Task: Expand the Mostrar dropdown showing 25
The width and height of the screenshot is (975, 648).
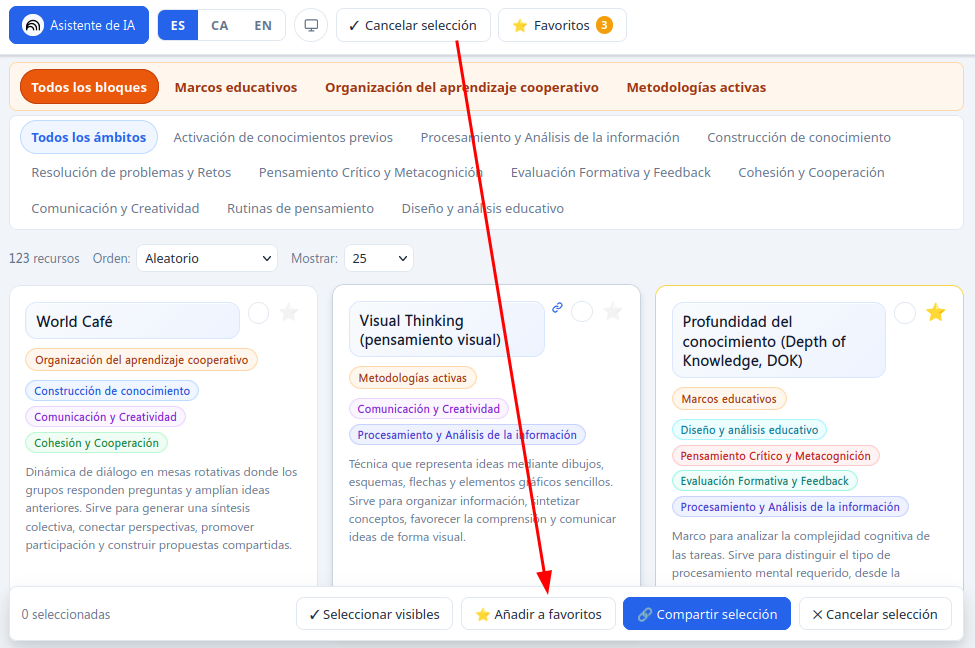Action: (x=378, y=258)
